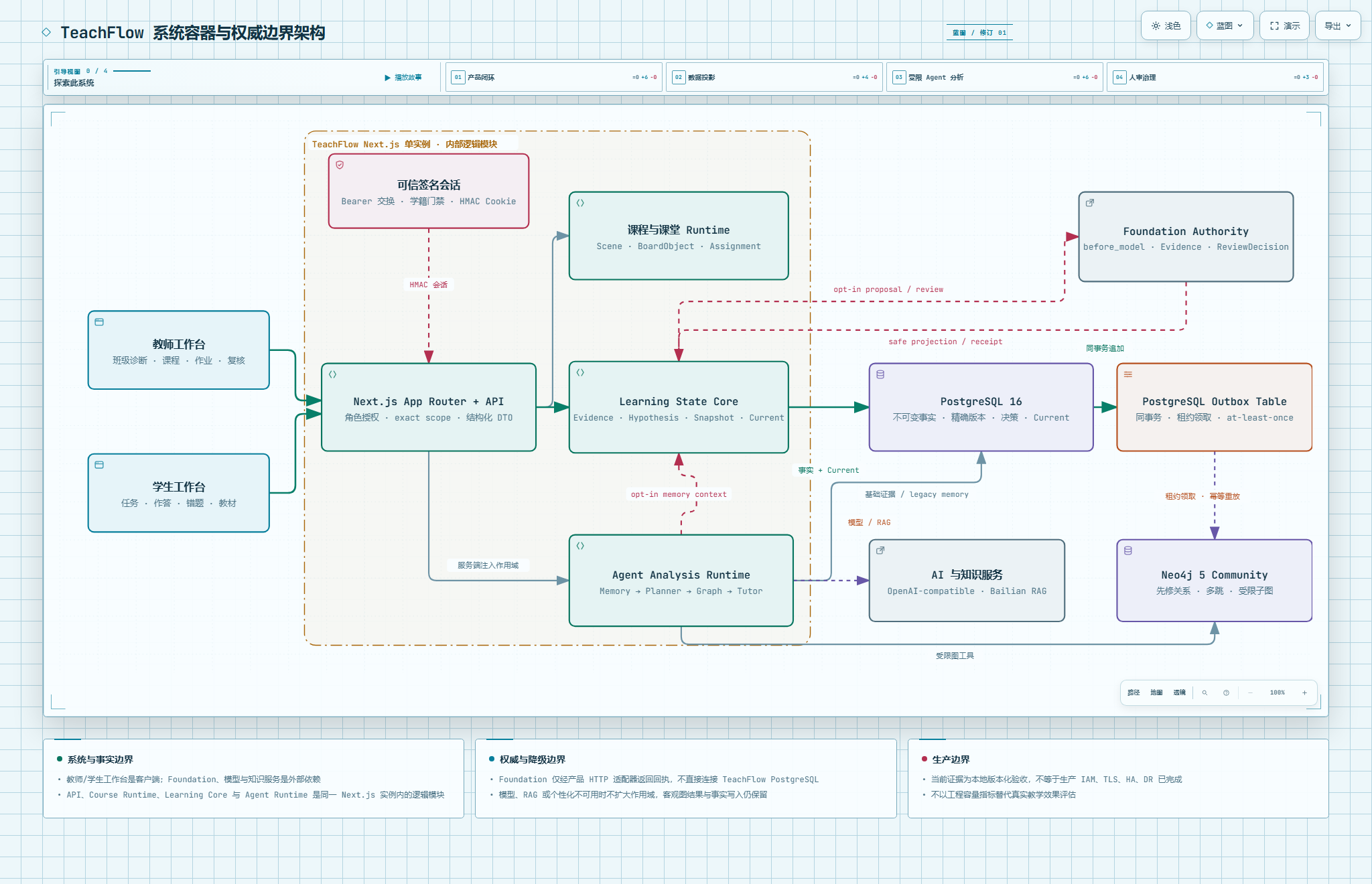Select the Agent Analysis Runtime node

[x=681, y=581]
